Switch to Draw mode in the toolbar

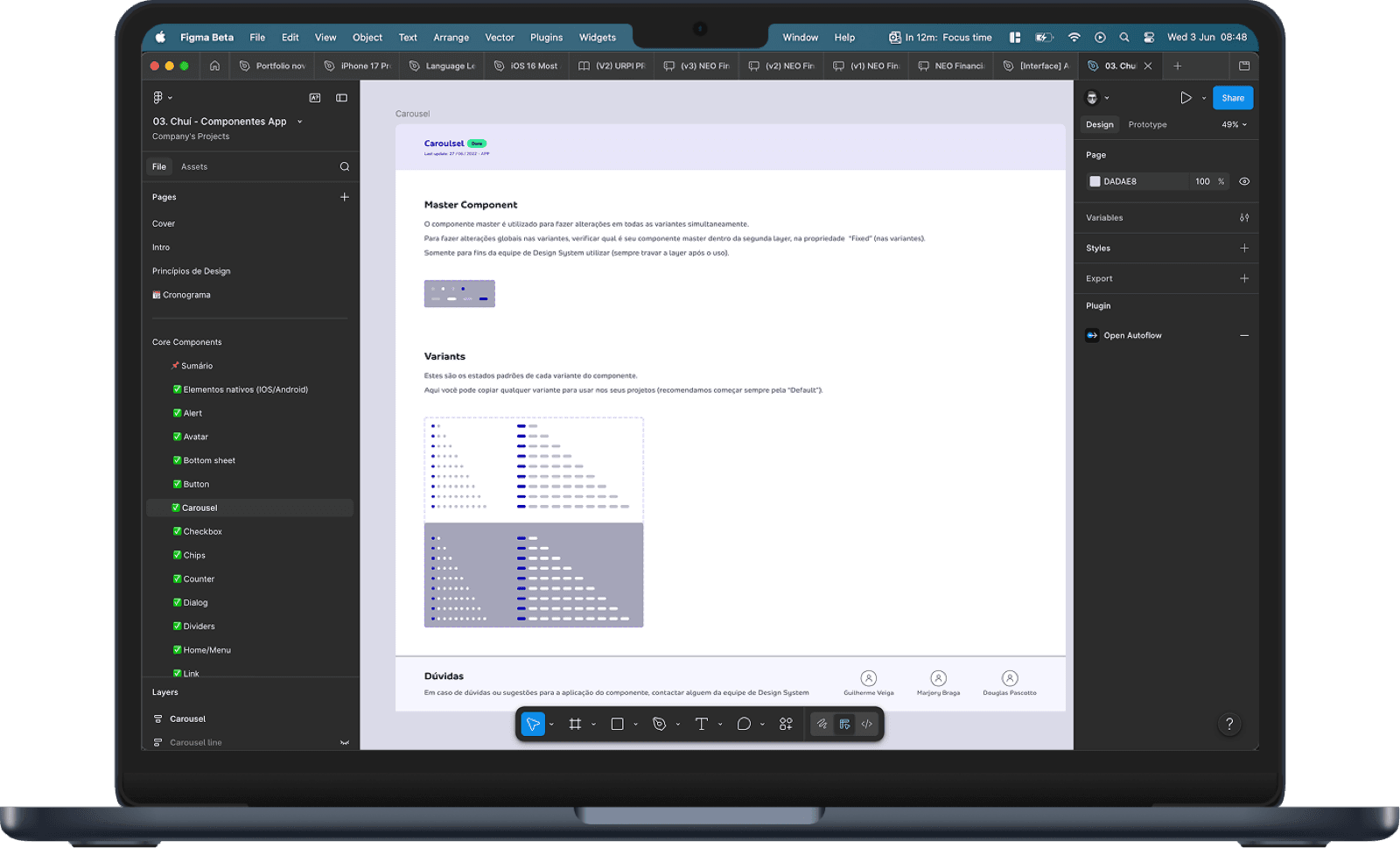[x=822, y=724]
